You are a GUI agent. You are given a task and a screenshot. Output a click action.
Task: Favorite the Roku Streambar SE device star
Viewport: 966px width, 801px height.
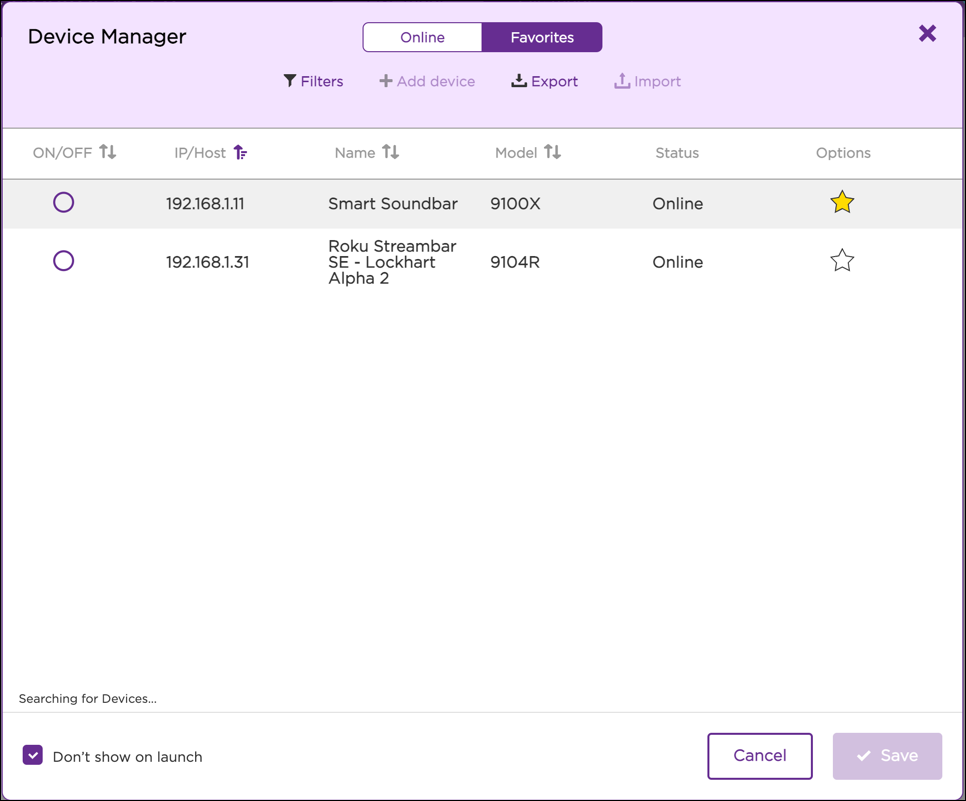pos(842,261)
